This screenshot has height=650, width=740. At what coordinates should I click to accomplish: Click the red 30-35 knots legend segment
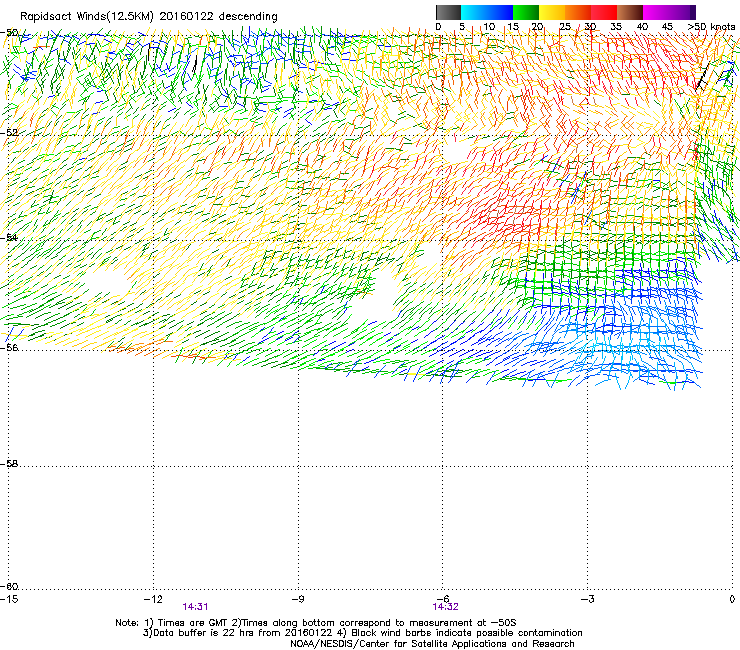tap(604, 12)
